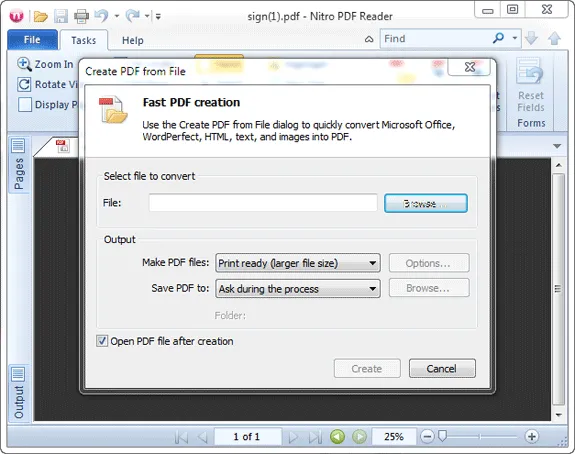Image resolution: width=575 pixels, height=454 pixels.
Task: Open the Output side panel
Action: (18, 393)
